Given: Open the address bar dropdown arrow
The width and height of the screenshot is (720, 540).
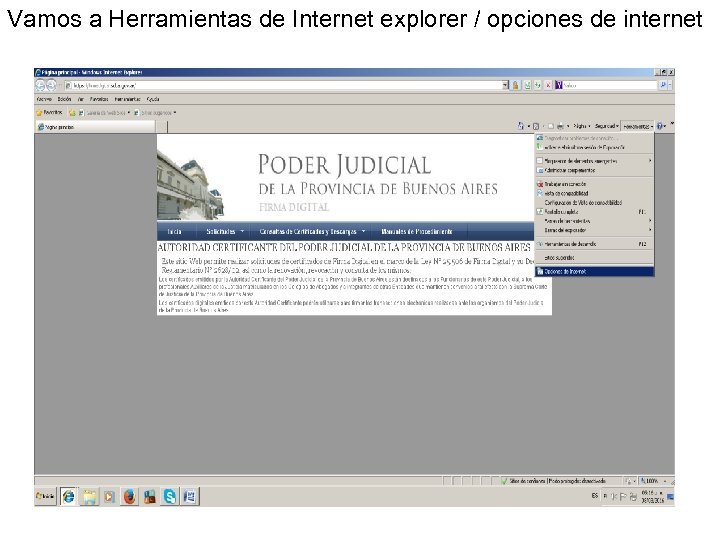Looking at the screenshot, I should [505, 85].
